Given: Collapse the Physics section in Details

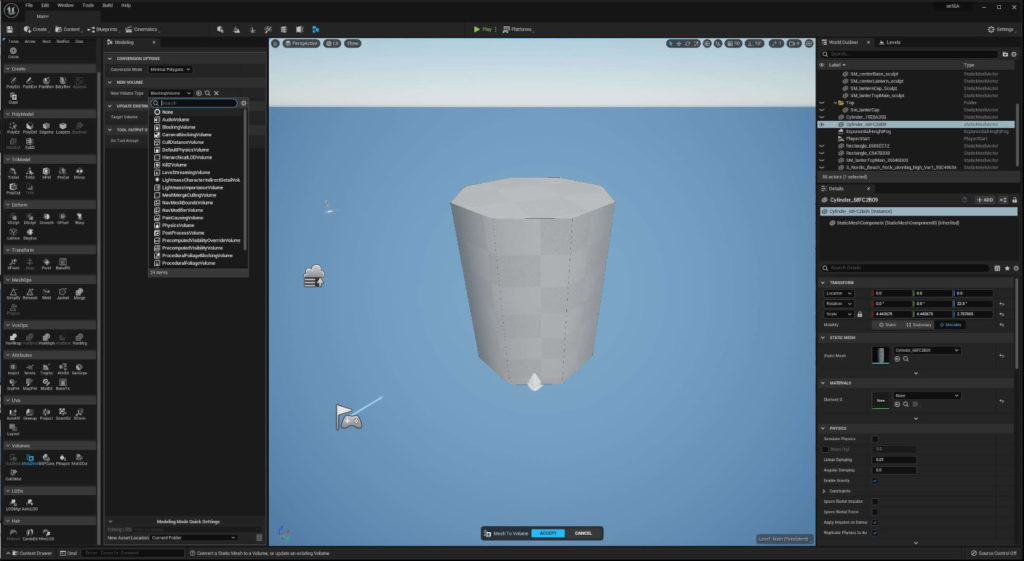Looking at the screenshot, I should click(x=823, y=428).
